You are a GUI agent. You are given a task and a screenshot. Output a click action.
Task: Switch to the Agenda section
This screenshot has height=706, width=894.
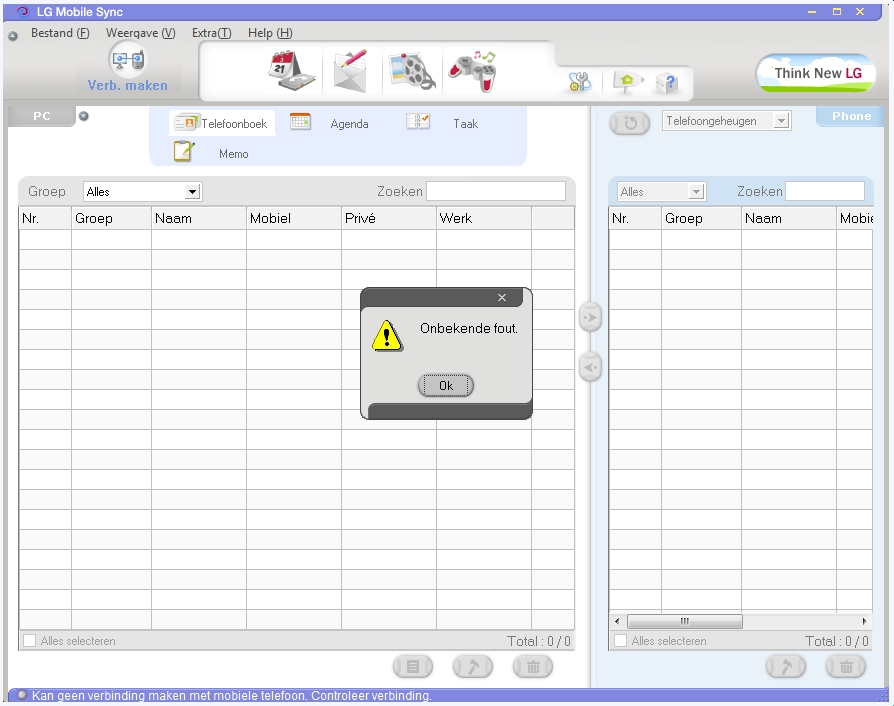coord(349,124)
